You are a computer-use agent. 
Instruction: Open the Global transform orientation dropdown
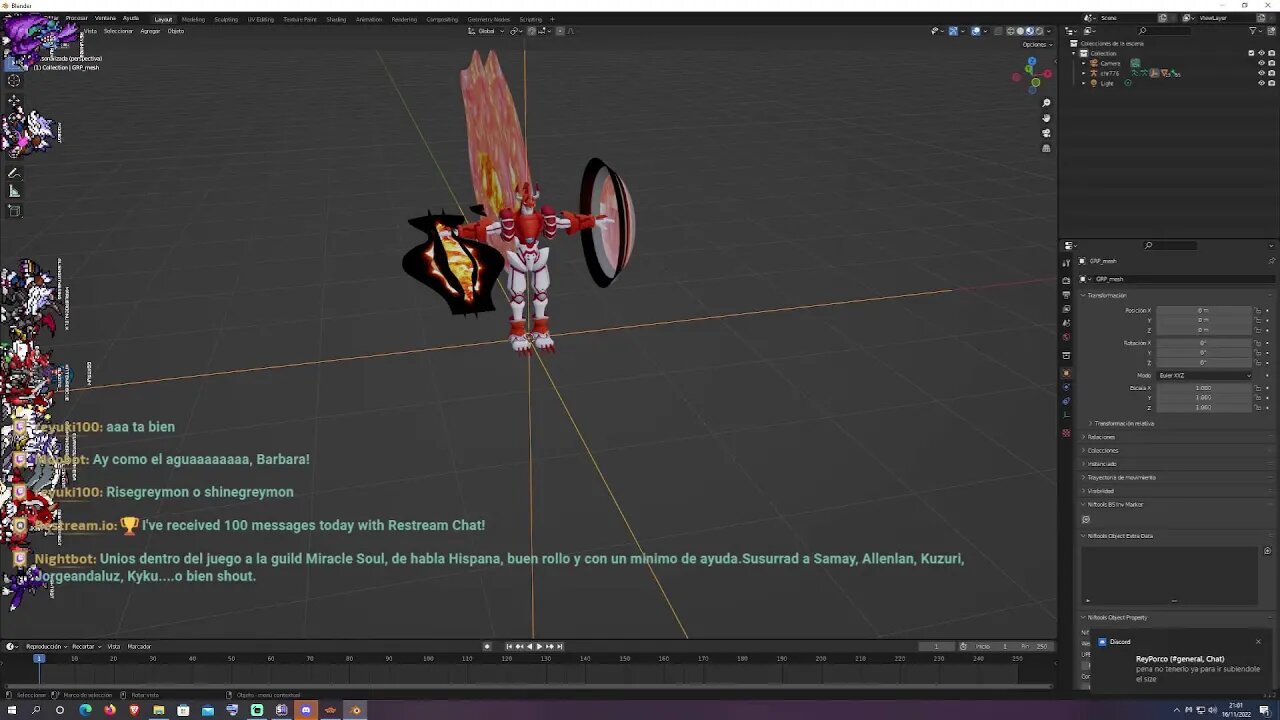487,31
